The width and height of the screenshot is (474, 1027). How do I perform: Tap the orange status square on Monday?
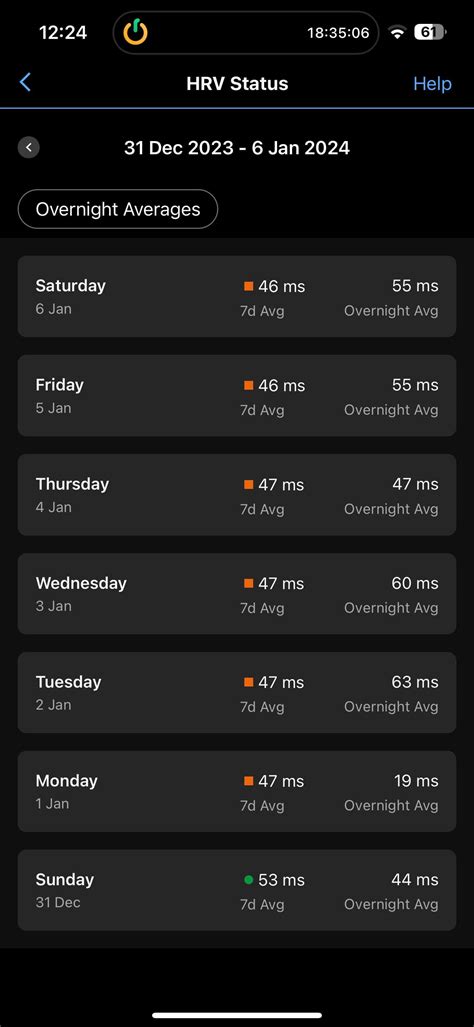point(249,781)
